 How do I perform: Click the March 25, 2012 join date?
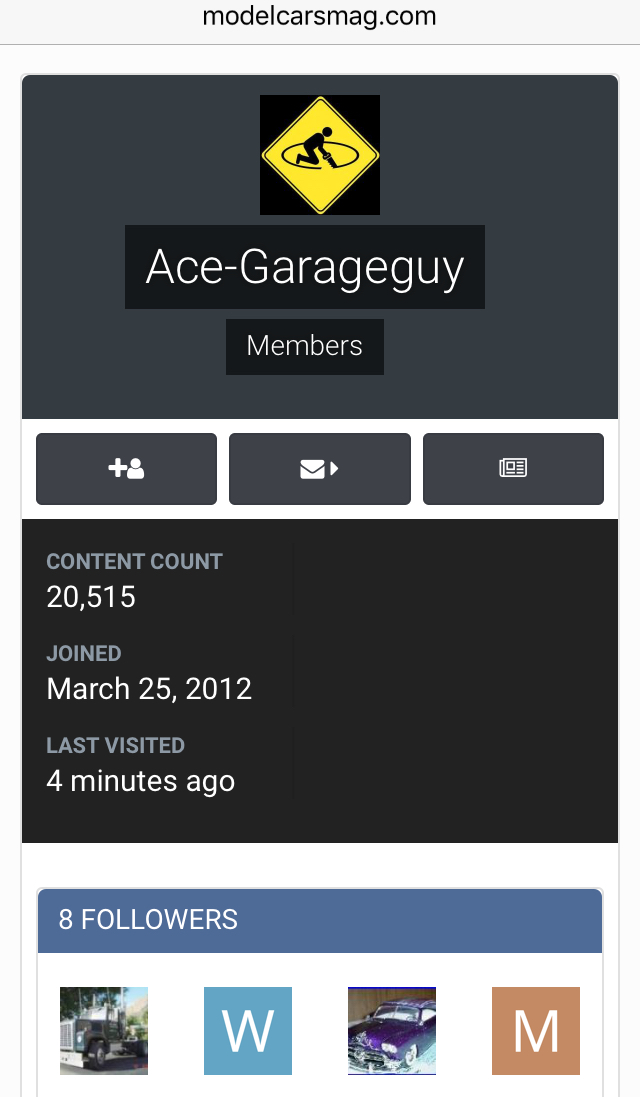tap(149, 689)
